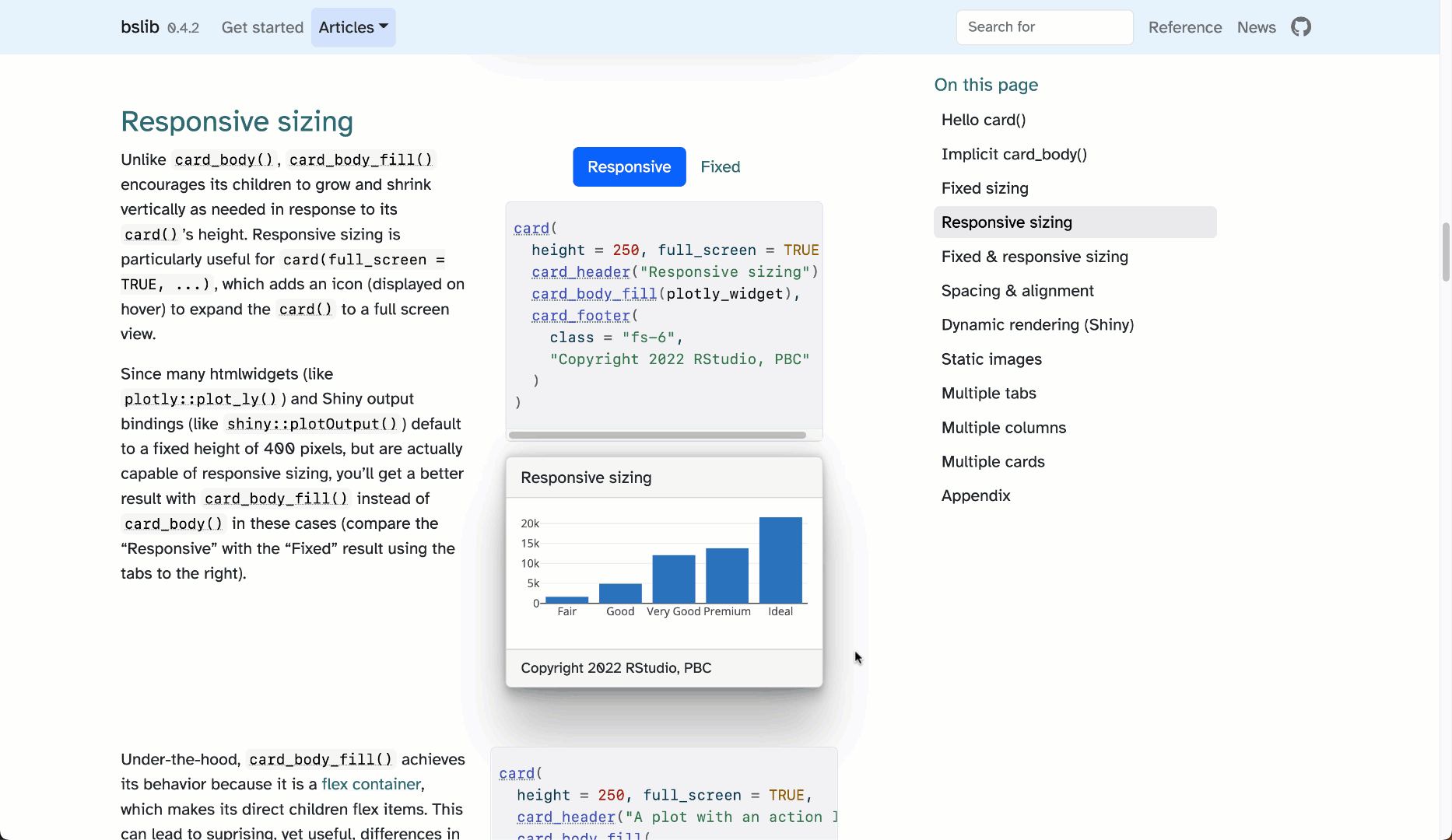Click the Search for input field
Image resolution: width=1452 pixels, height=840 pixels.
(1044, 27)
